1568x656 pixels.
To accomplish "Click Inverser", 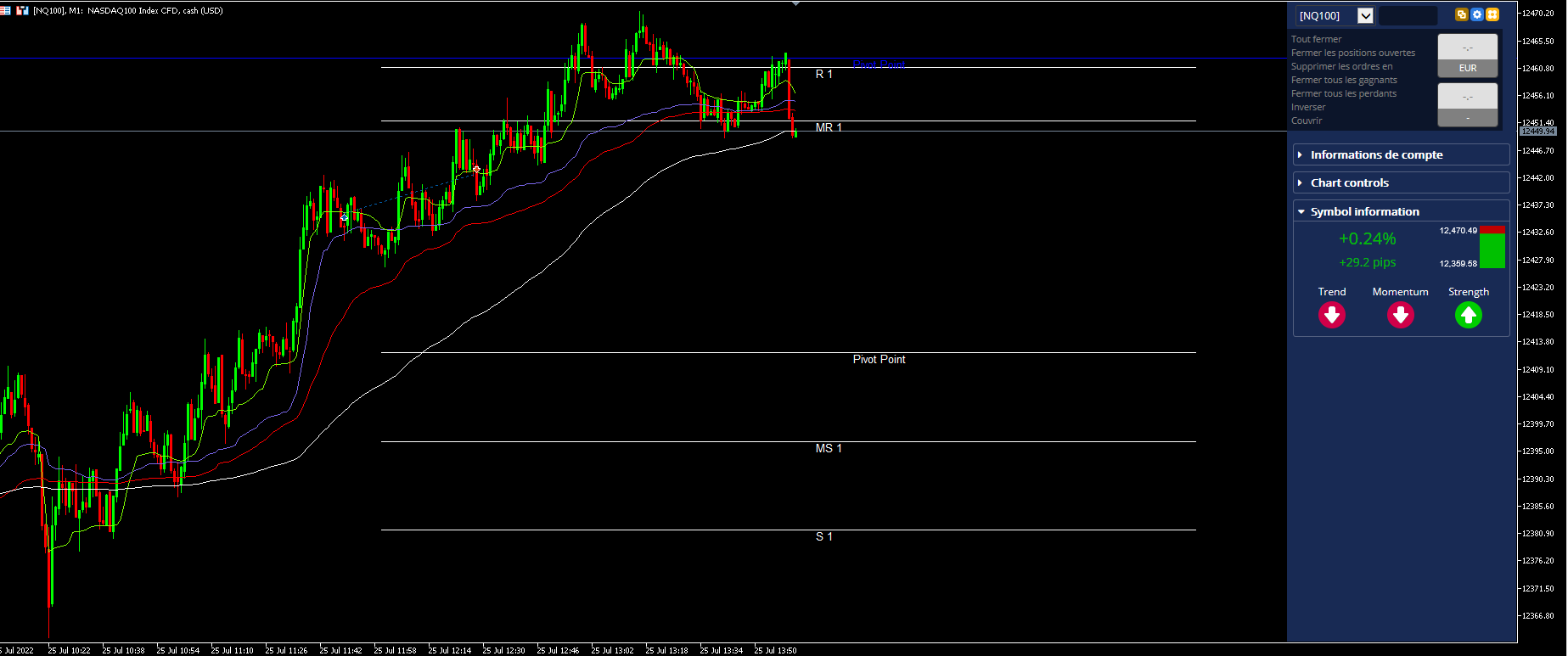I will click(1308, 107).
